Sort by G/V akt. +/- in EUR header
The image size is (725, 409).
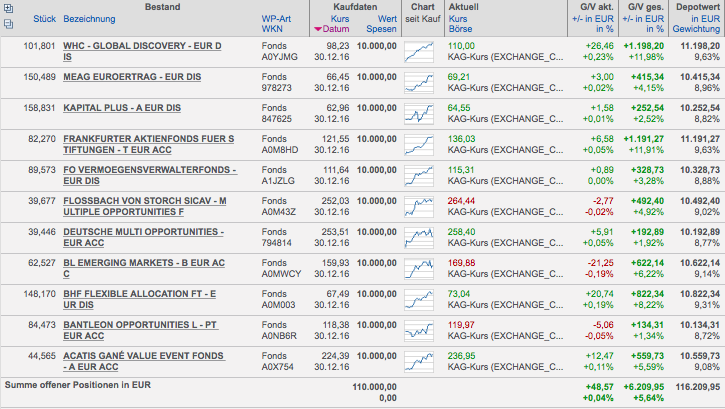[x=593, y=19]
